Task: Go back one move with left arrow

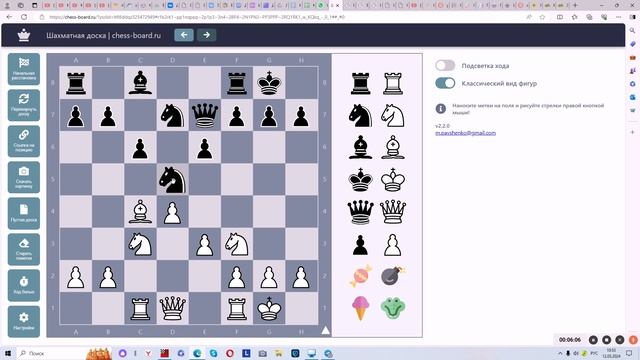Action: coord(184,35)
